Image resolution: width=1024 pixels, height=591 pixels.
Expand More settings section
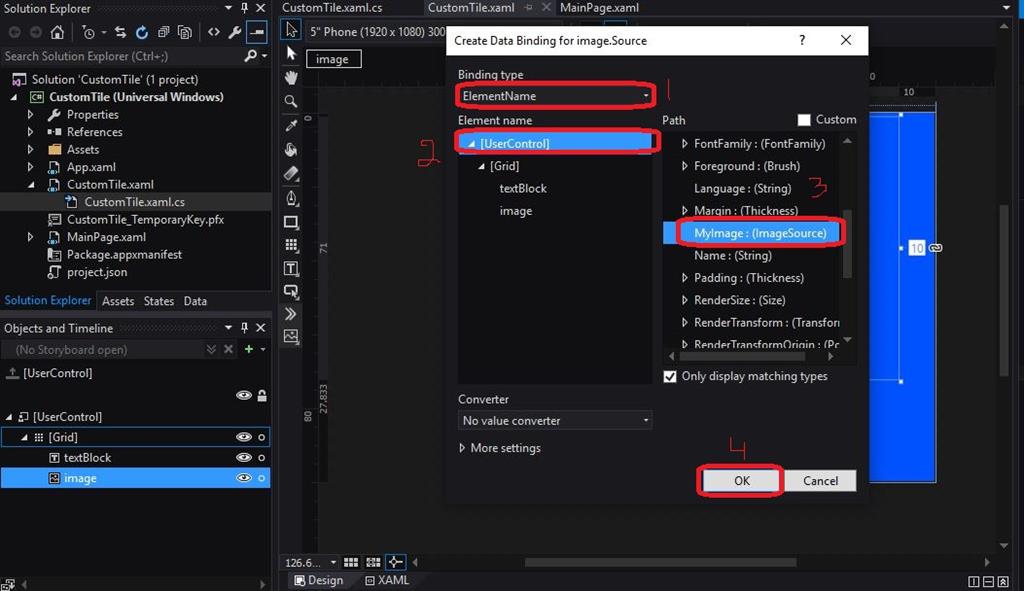[462, 448]
